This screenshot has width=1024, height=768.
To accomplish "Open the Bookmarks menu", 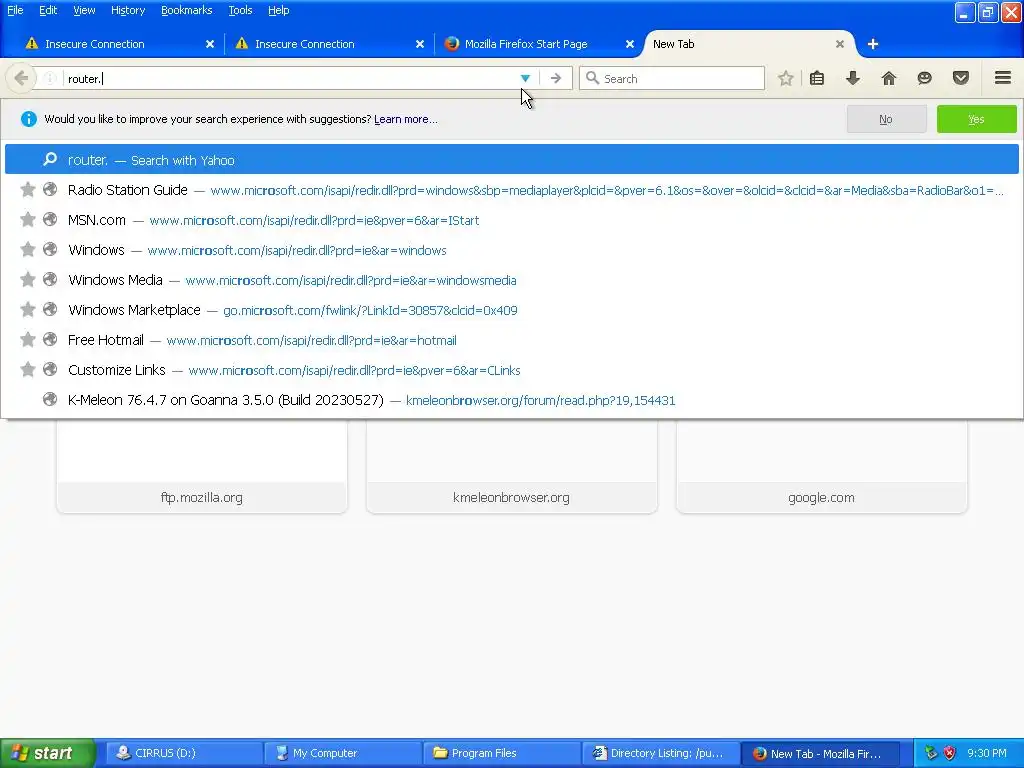I will coord(187,10).
